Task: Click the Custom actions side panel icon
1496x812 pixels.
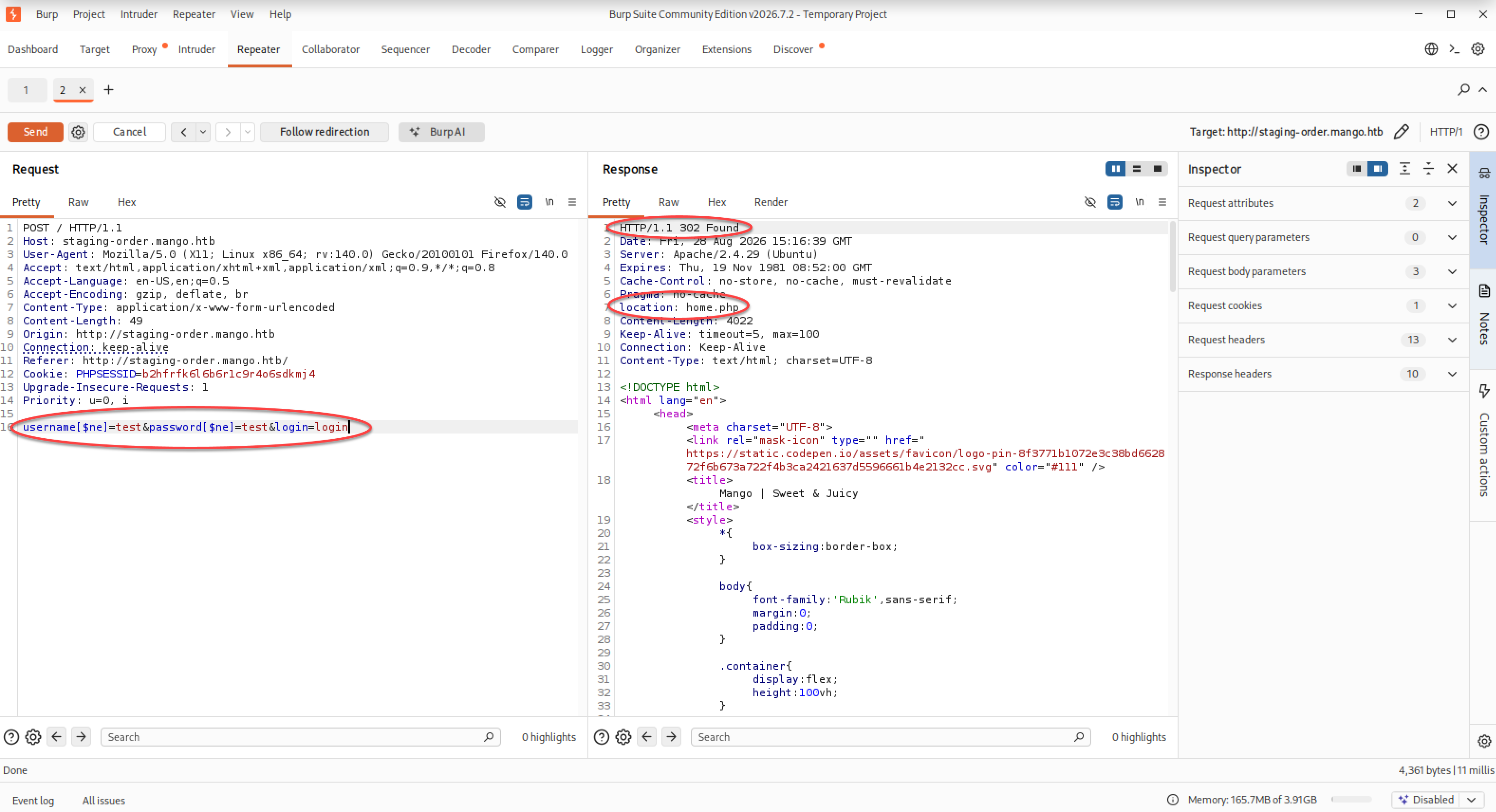Action: point(1484,391)
